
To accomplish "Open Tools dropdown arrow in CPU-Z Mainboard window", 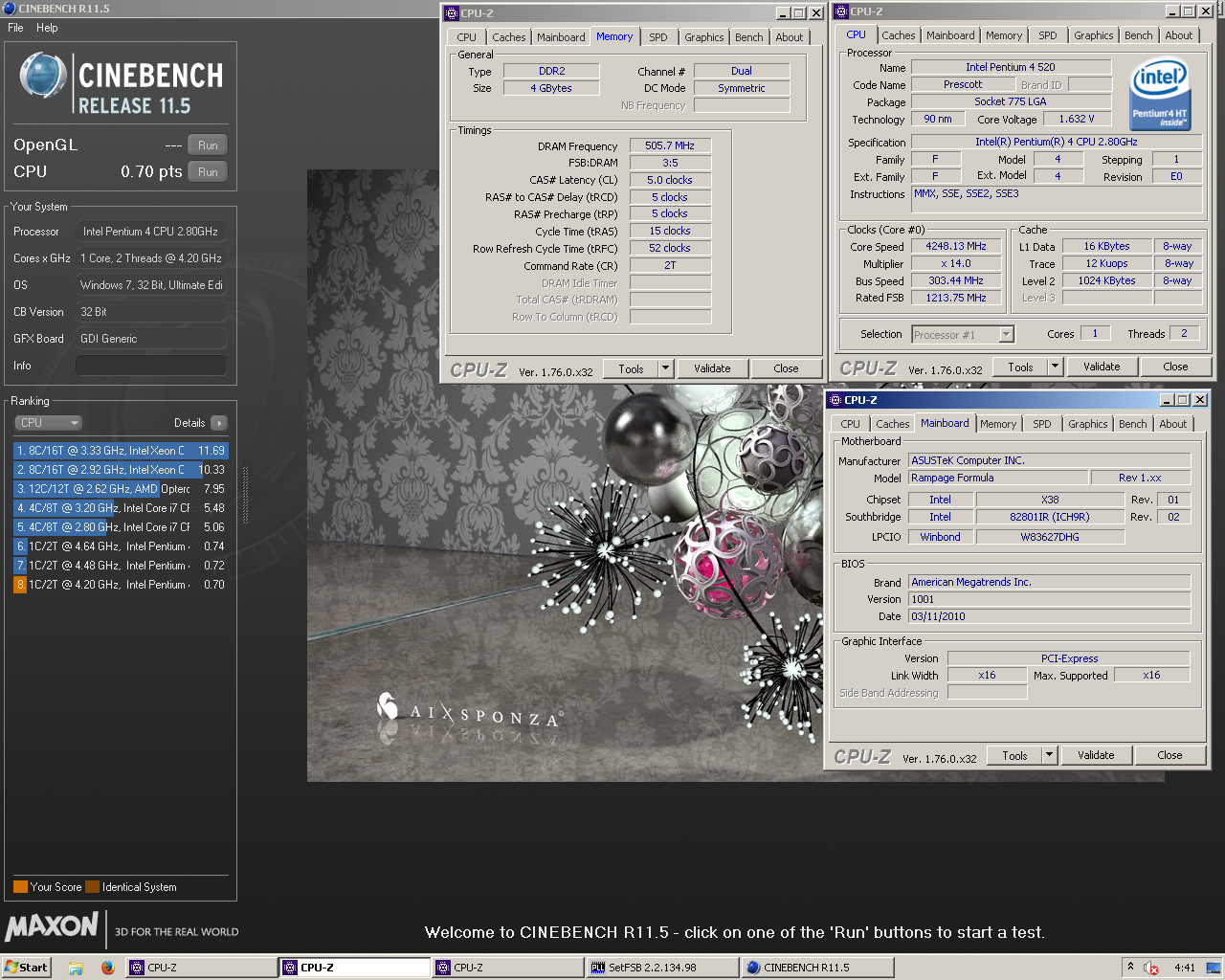I will coord(1050,755).
